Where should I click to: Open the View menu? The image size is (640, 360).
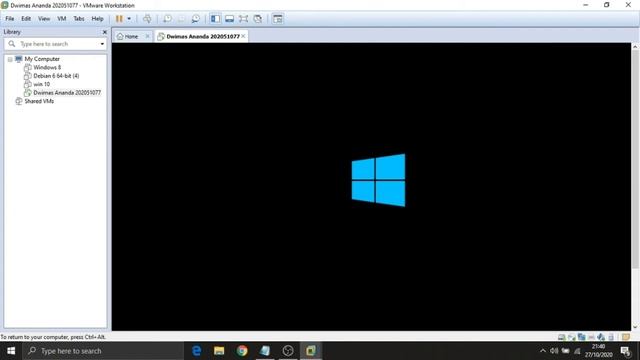pos(44,19)
